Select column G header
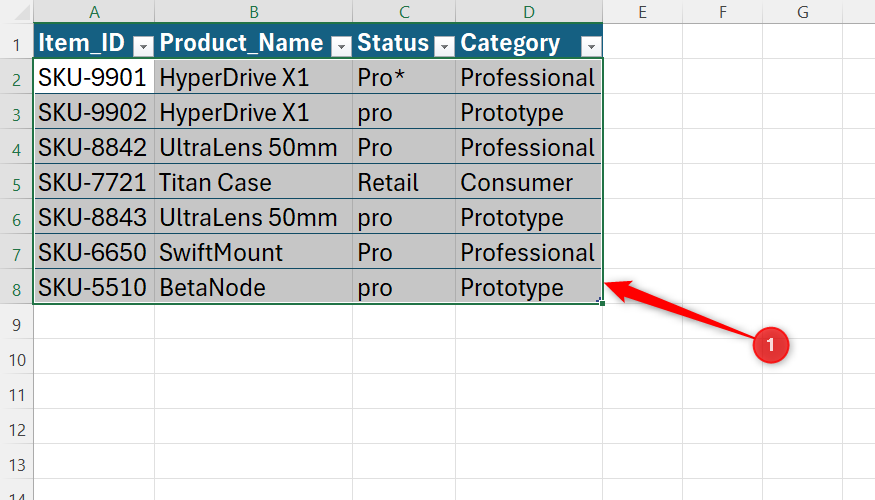The width and height of the screenshot is (875, 500). click(802, 12)
